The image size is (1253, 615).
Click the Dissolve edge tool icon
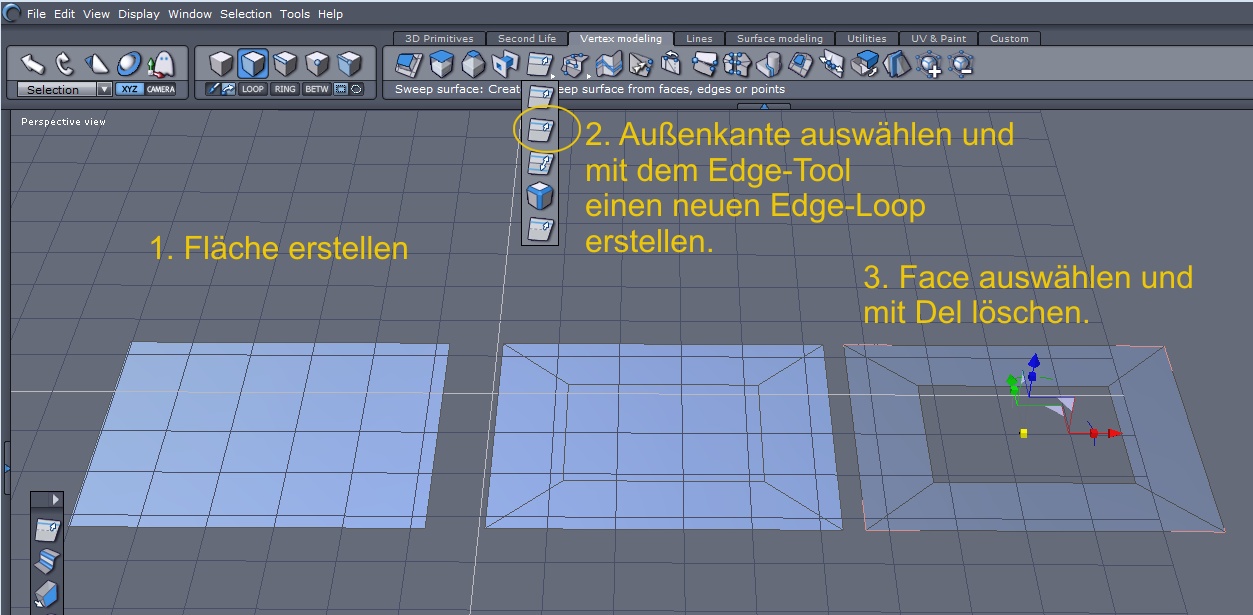pyautogui.click(x=832, y=65)
